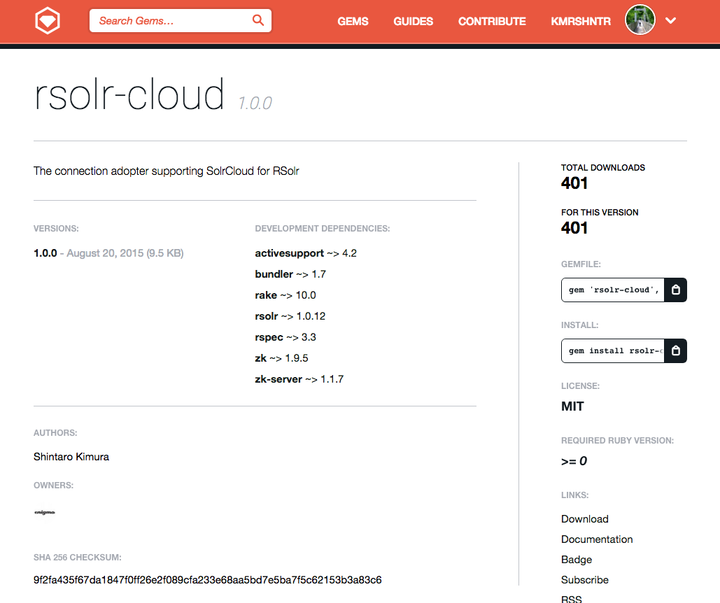Click the 1.0.0 version label beside title

point(255,103)
